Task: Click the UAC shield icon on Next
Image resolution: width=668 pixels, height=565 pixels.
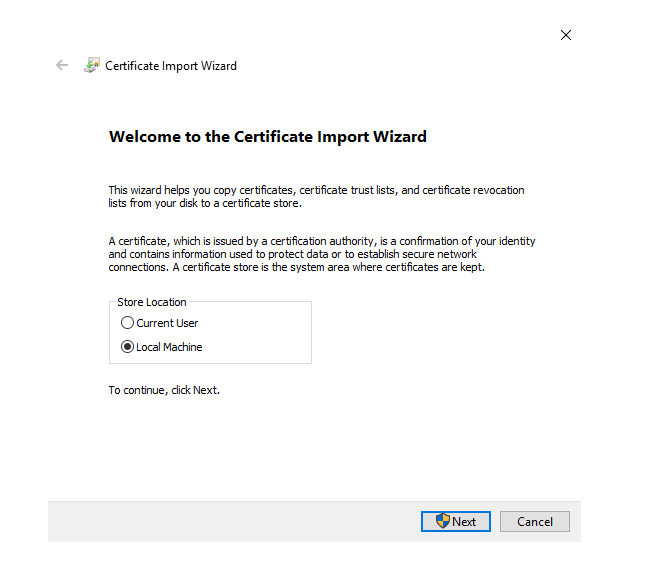Action: [443, 521]
